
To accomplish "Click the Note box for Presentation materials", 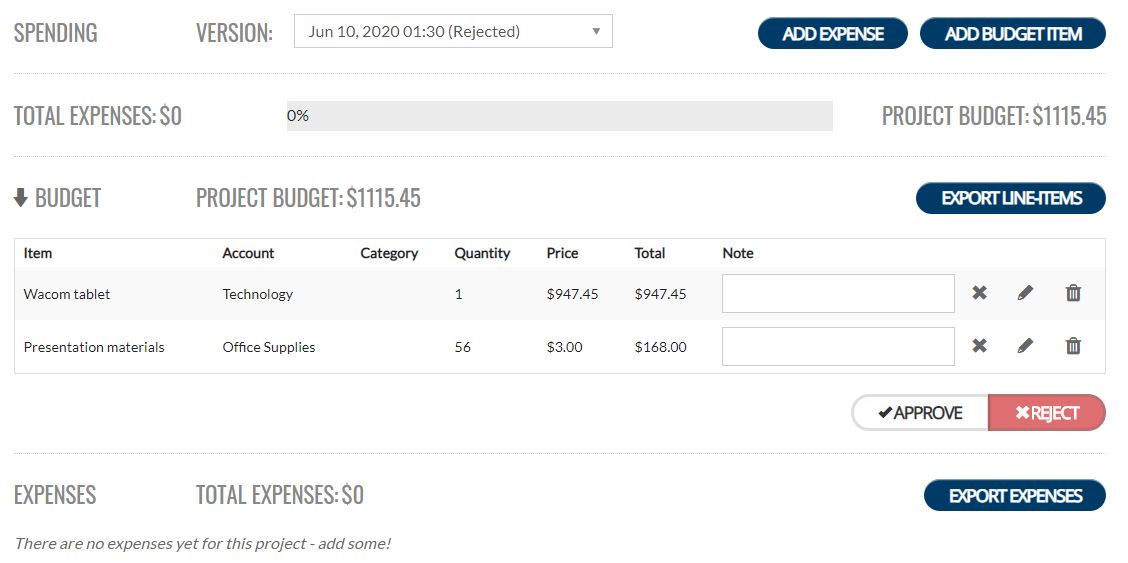I will [838, 346].
